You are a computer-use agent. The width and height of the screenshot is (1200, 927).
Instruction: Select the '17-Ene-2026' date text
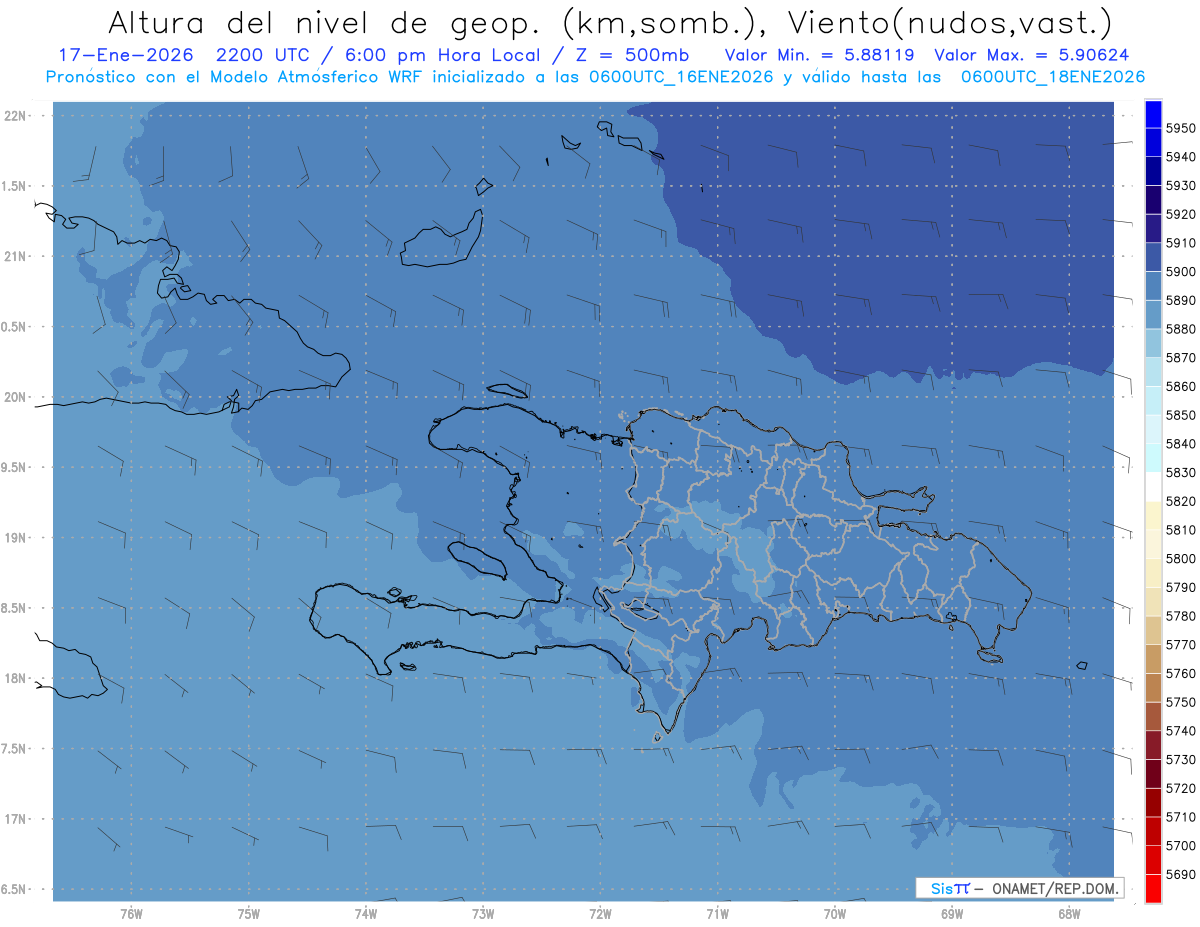click(124, 55)
